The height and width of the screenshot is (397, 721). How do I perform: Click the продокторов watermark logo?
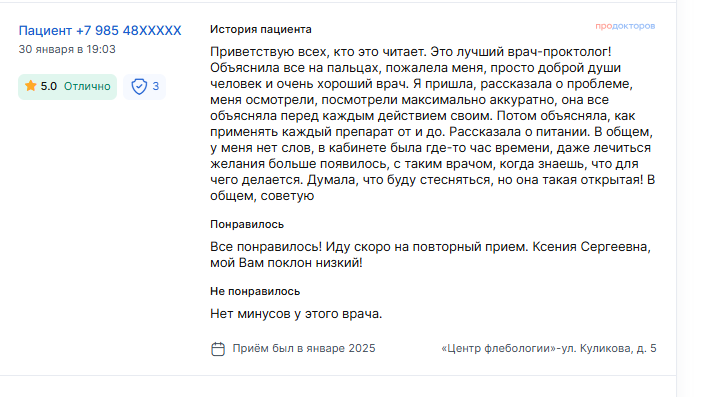(x=625, y=26)
